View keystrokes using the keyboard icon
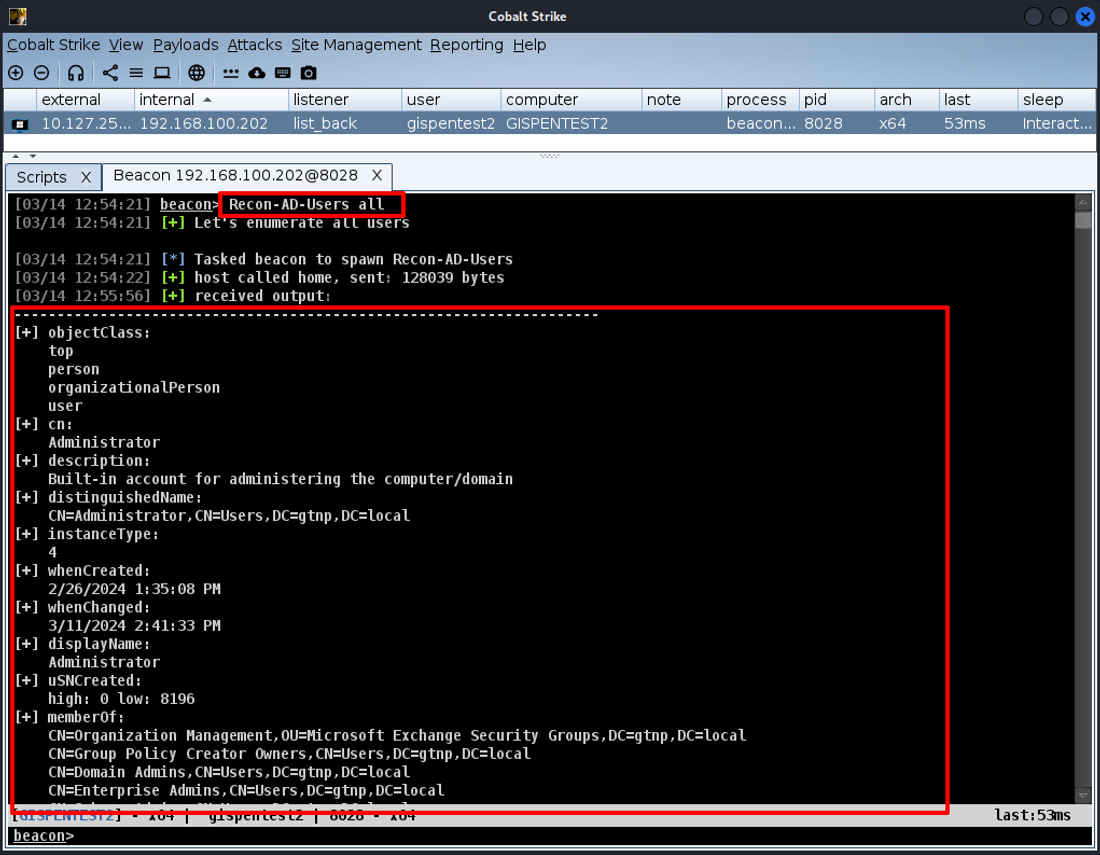 (283, 73)
